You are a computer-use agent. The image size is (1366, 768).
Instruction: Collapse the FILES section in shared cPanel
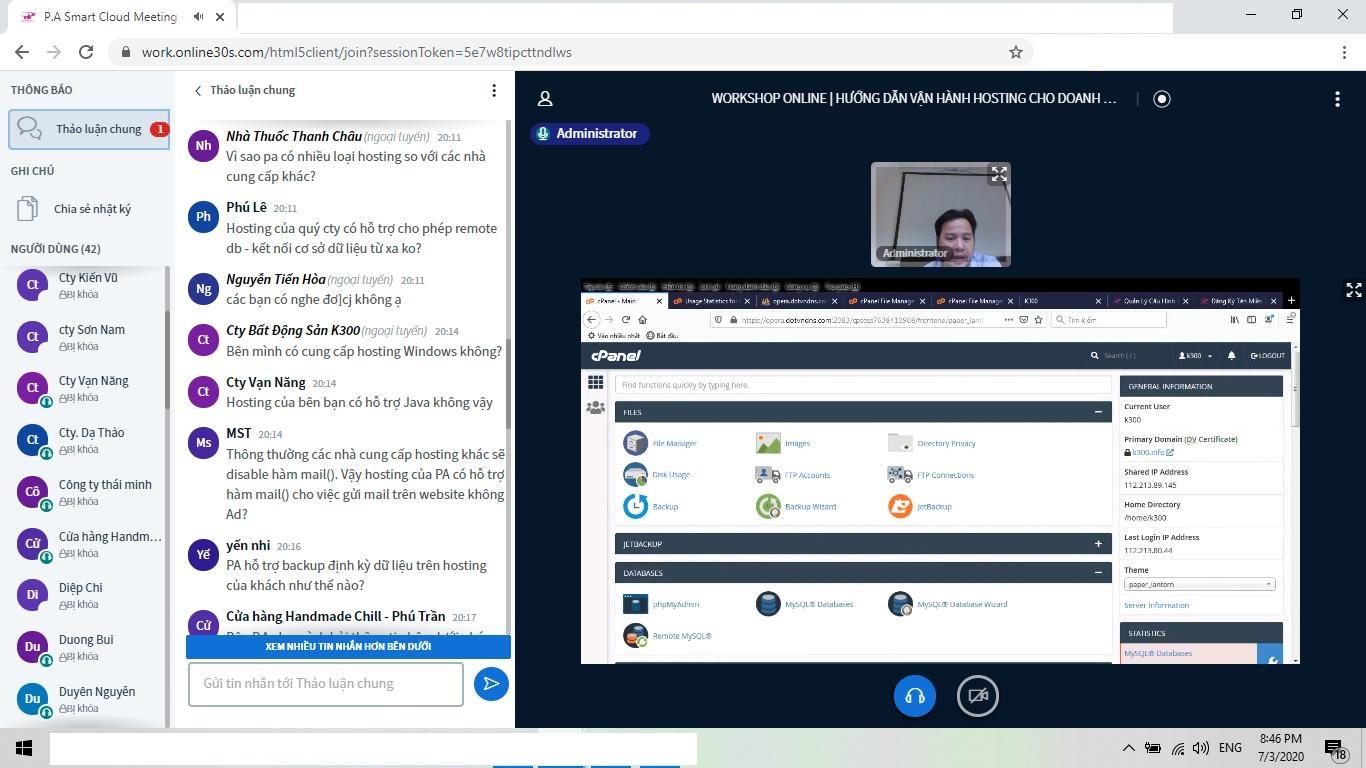(1098, 412)
